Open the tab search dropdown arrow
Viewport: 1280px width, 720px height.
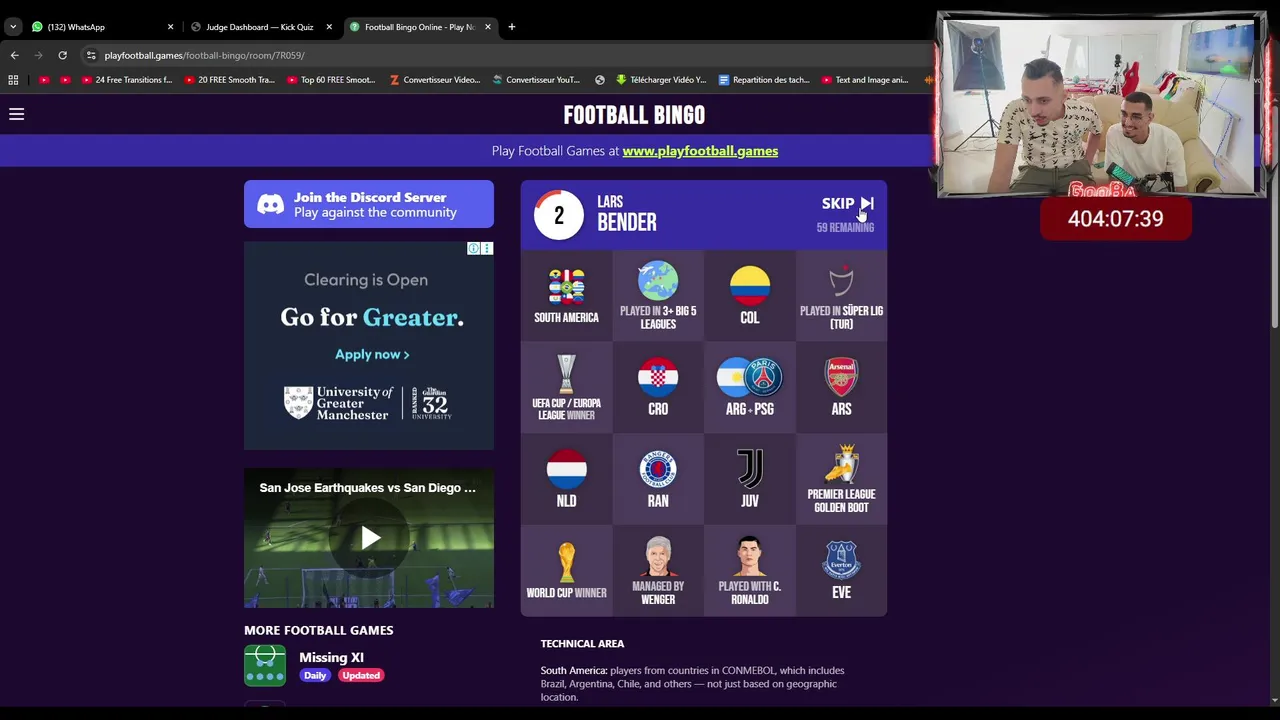coord(13,27)
